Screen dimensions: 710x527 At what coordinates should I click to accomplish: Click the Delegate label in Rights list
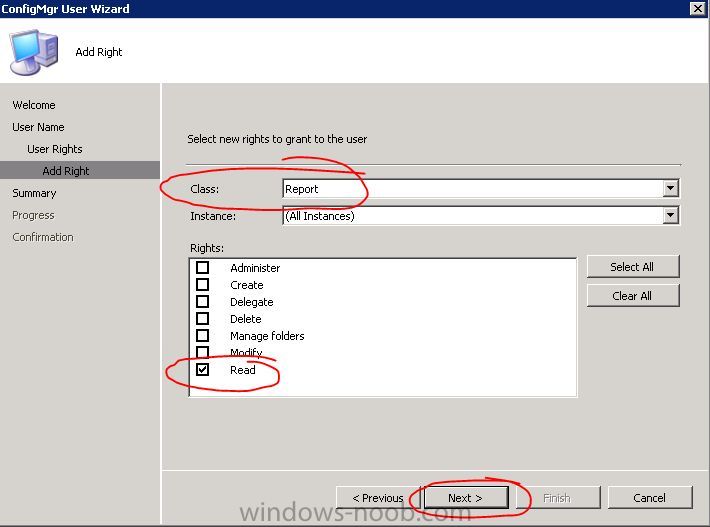(x=252, y=302)
